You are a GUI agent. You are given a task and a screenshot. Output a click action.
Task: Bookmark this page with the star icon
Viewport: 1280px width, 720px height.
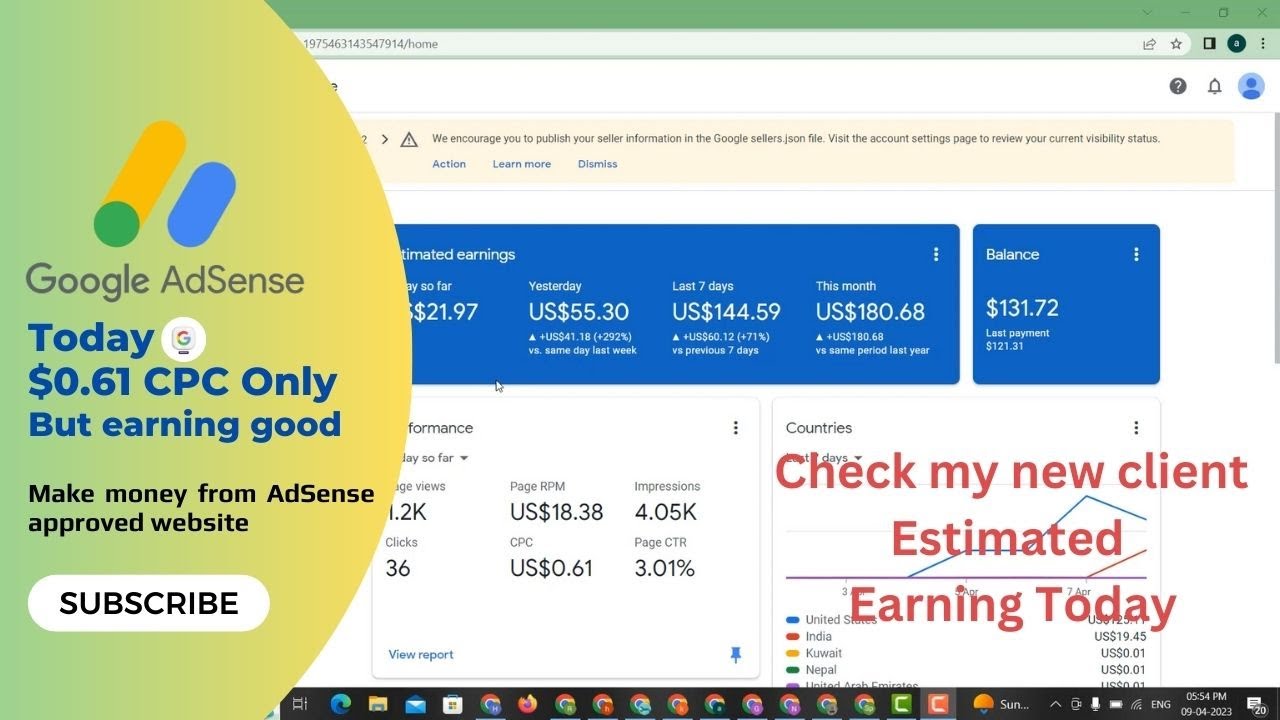tap(1176, 44)
